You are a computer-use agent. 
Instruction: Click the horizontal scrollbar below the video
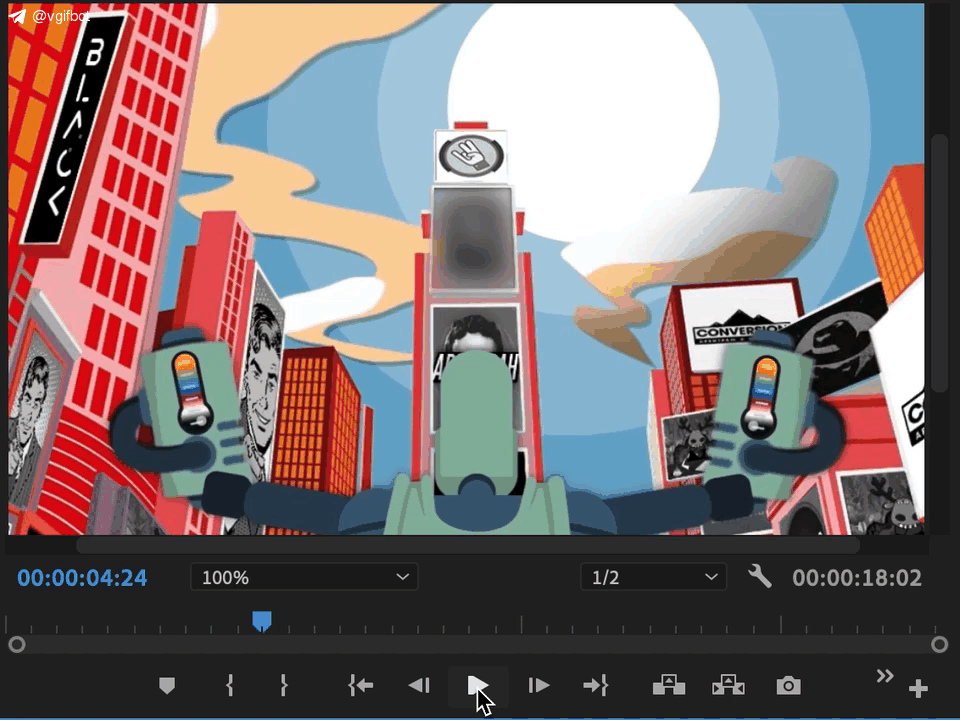[x=468, y=544]
